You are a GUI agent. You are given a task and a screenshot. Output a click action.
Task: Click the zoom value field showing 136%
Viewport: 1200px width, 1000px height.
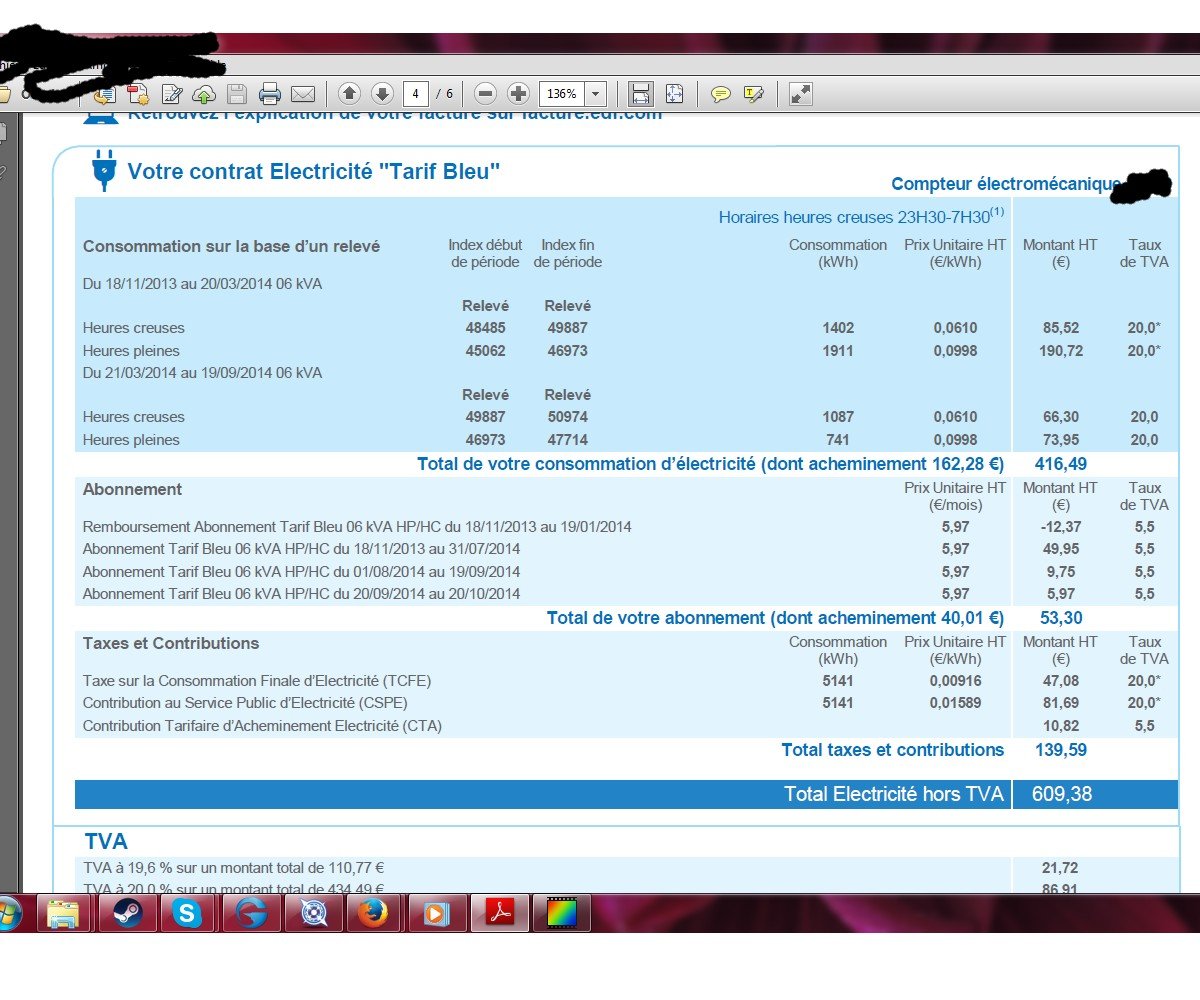[562, 94]
